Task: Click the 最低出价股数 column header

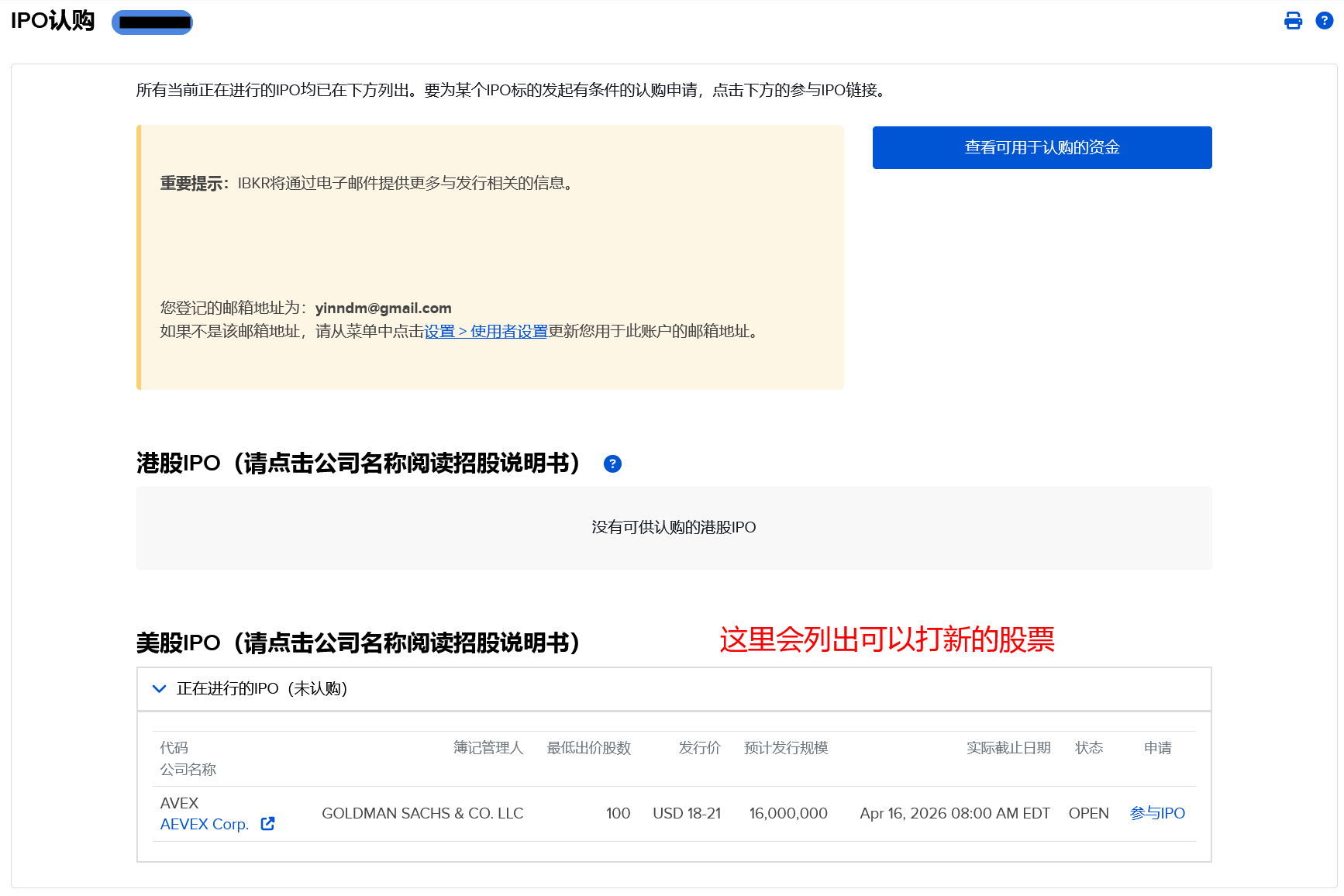Action: pos(588,747)
